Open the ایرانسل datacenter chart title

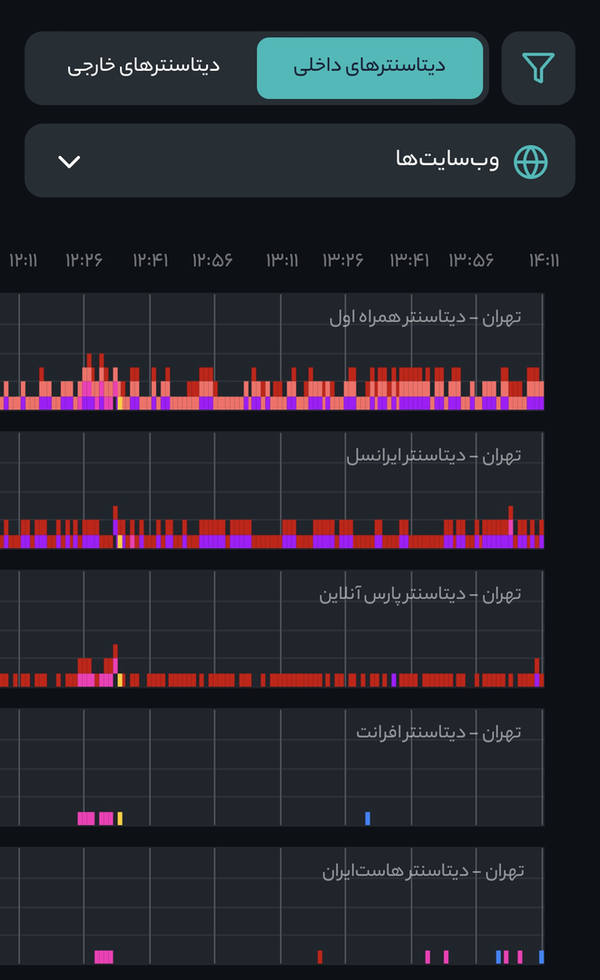coord(434,456)
